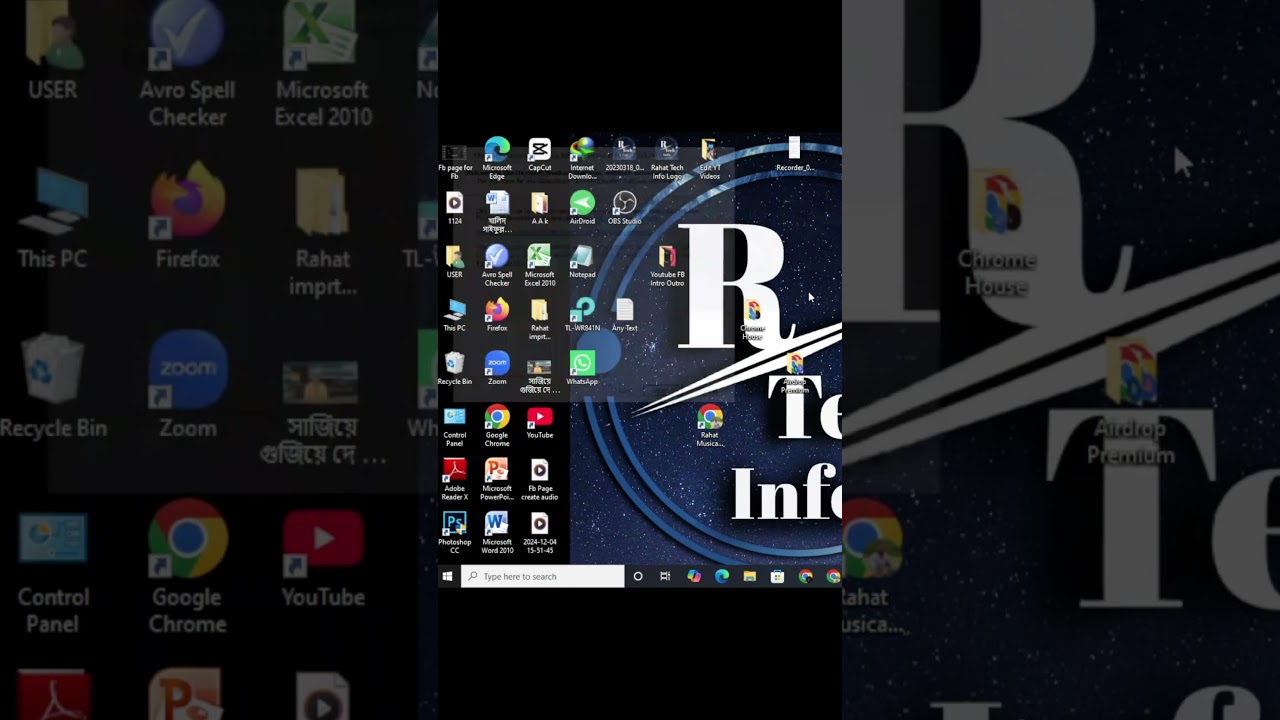1280x720 pixels.
Task: Select the 20230318_0... image file
Action: click(x=625, y=155)
